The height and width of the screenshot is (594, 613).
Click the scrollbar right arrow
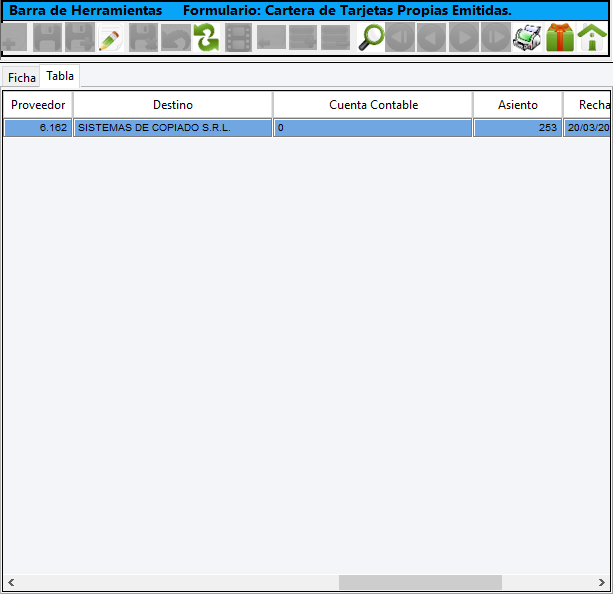tap(600, 582)
